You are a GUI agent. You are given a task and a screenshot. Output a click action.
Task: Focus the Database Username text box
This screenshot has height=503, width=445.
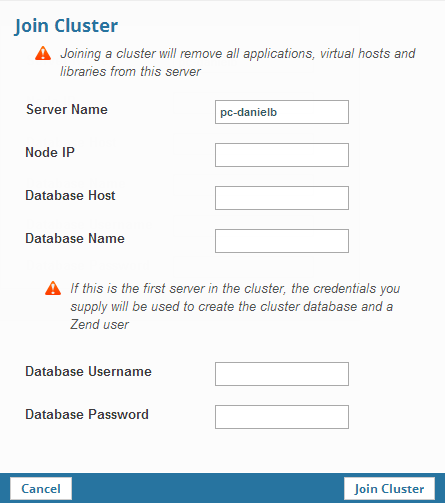pyautogui.click(x=282, y=374)
